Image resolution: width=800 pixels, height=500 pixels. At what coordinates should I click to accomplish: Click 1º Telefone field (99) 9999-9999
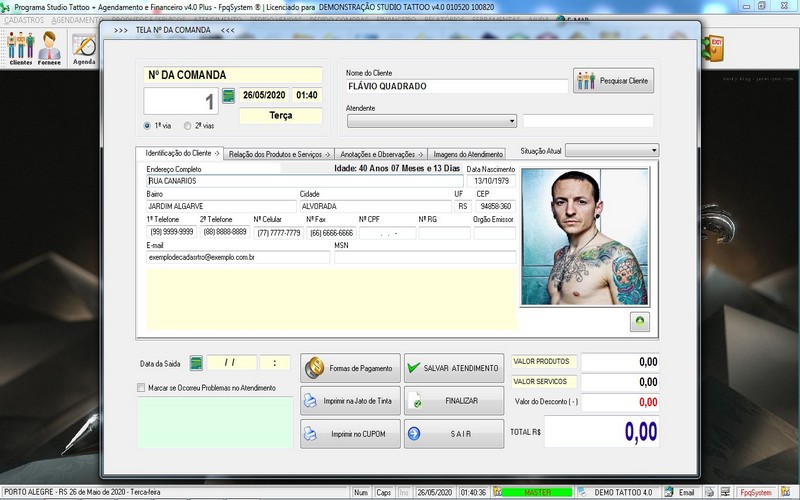tap(171, 232)
